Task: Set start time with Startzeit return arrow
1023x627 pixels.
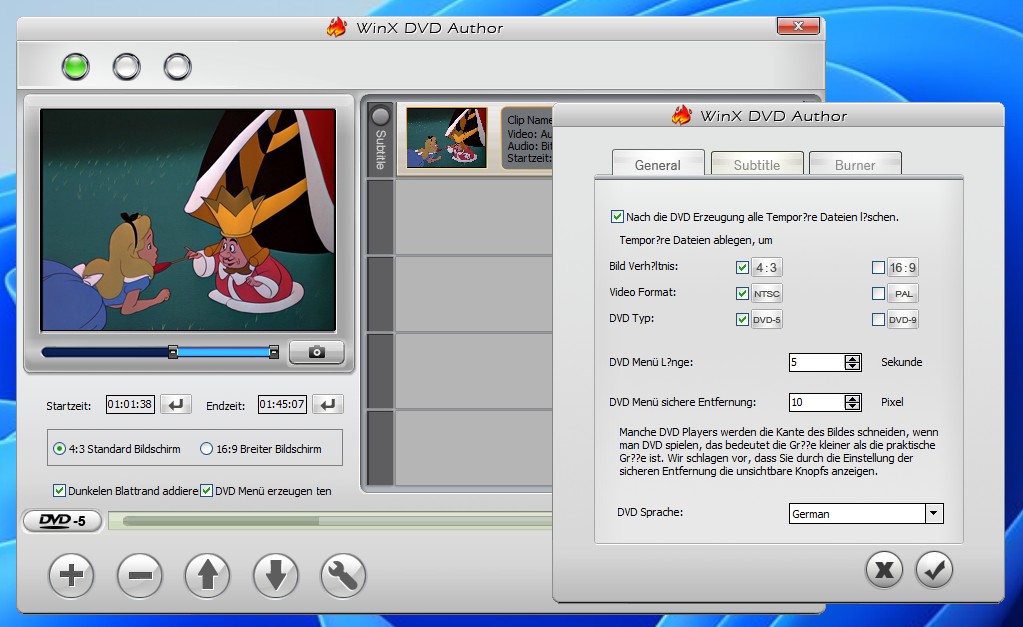Action: (x=176, y=405)
